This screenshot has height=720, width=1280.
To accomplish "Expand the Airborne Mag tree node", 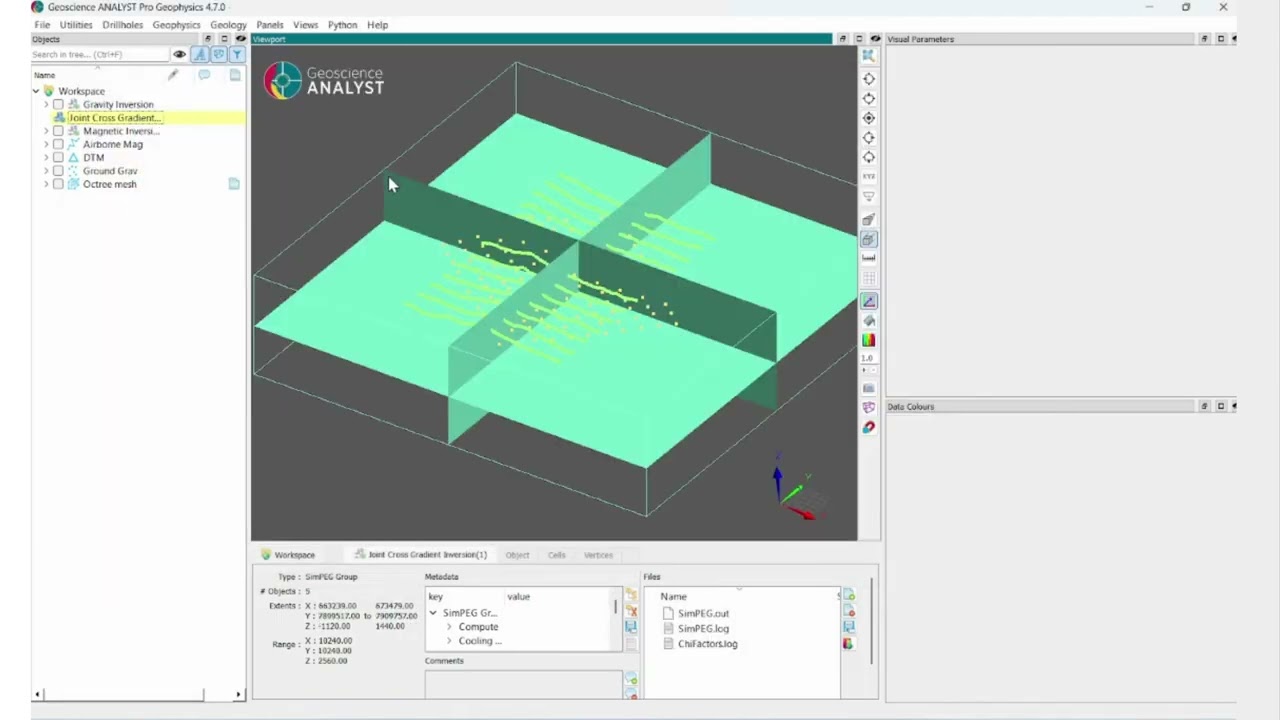I will coord(46,144).
